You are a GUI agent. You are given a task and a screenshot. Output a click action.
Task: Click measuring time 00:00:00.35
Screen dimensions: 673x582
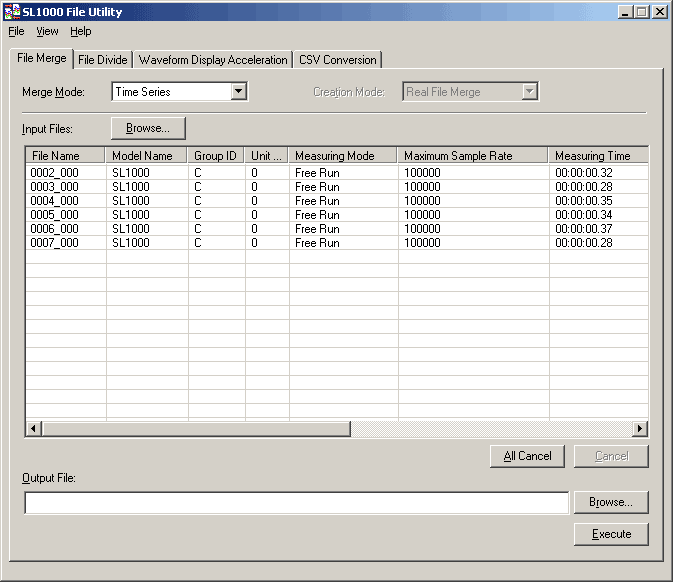pos(584,201)
